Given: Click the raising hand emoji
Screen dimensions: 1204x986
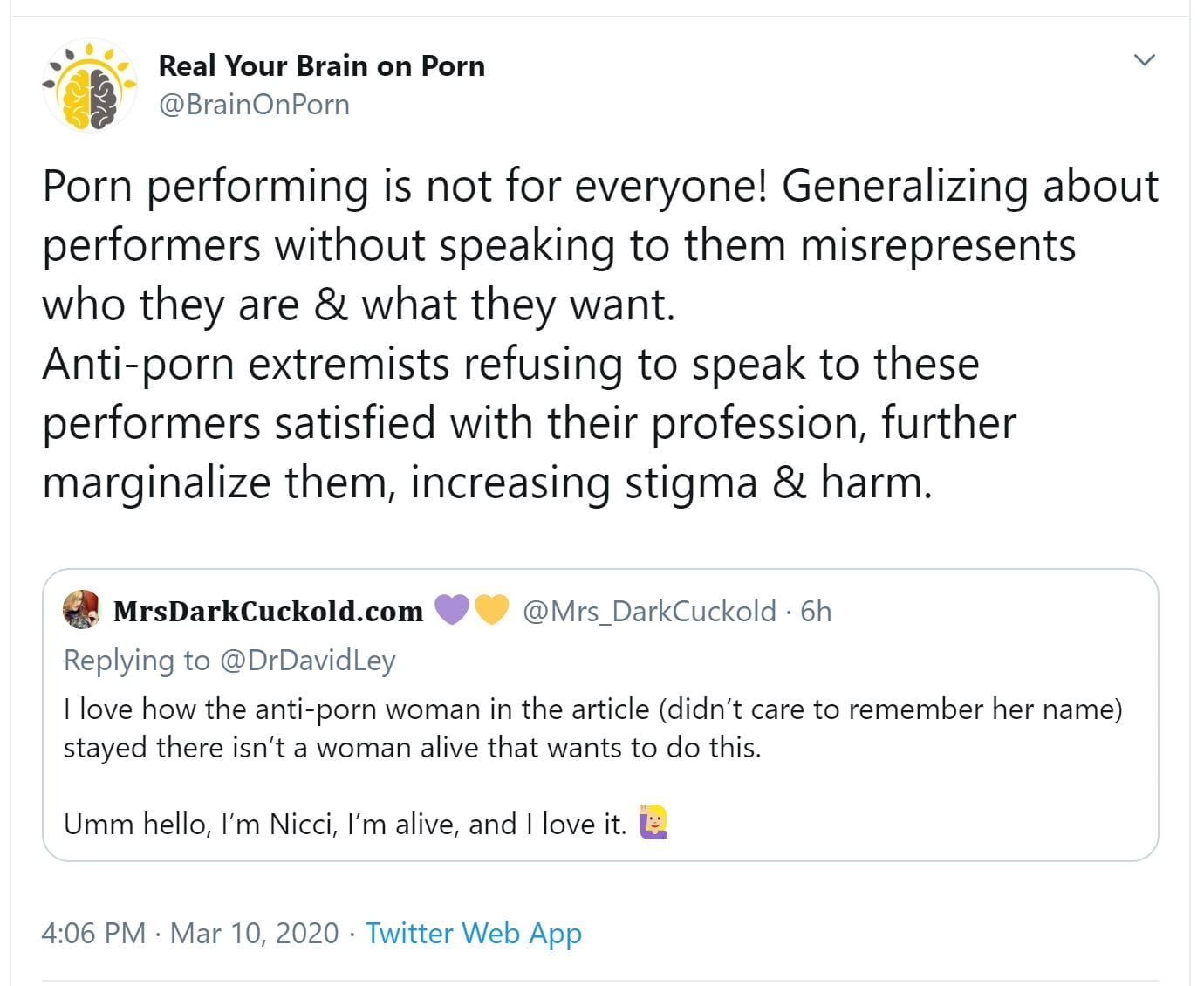Looking at the screenshot, I should [x=653, y=821].
